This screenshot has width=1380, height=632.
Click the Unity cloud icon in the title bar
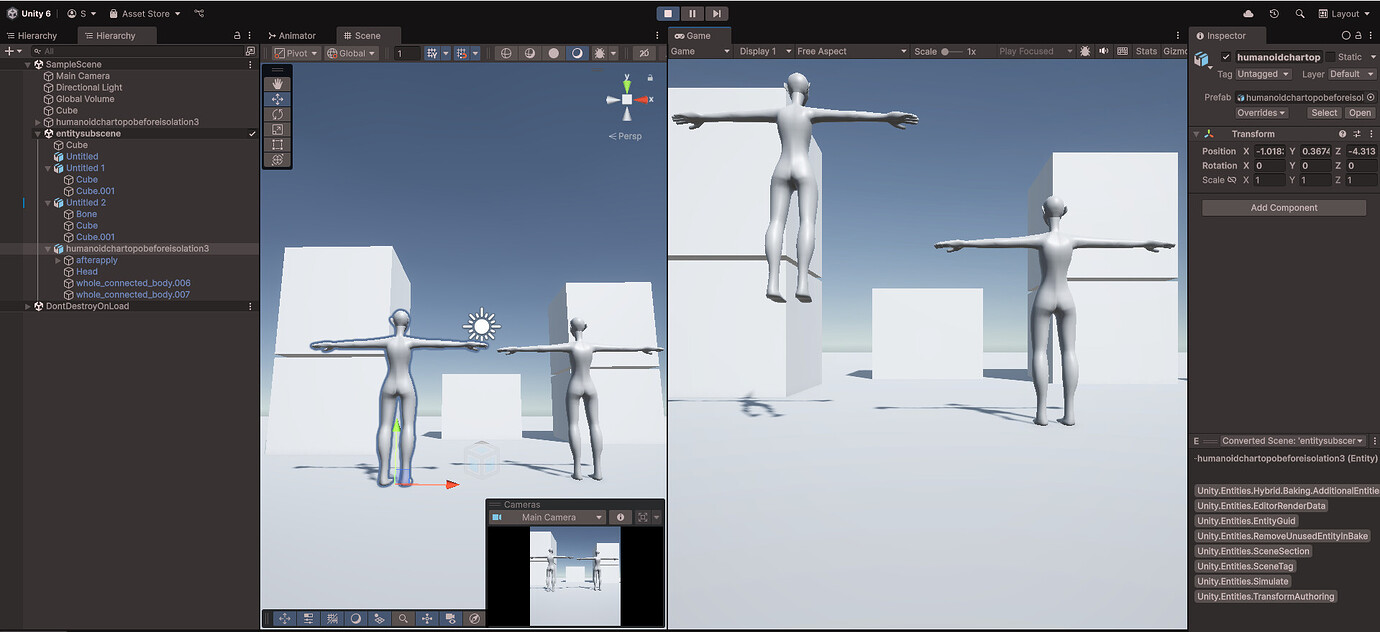(x=1250, y=13)
